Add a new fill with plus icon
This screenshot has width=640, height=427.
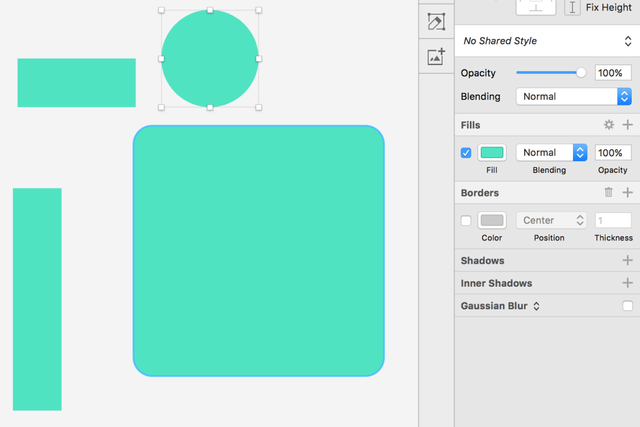point(627,125)
